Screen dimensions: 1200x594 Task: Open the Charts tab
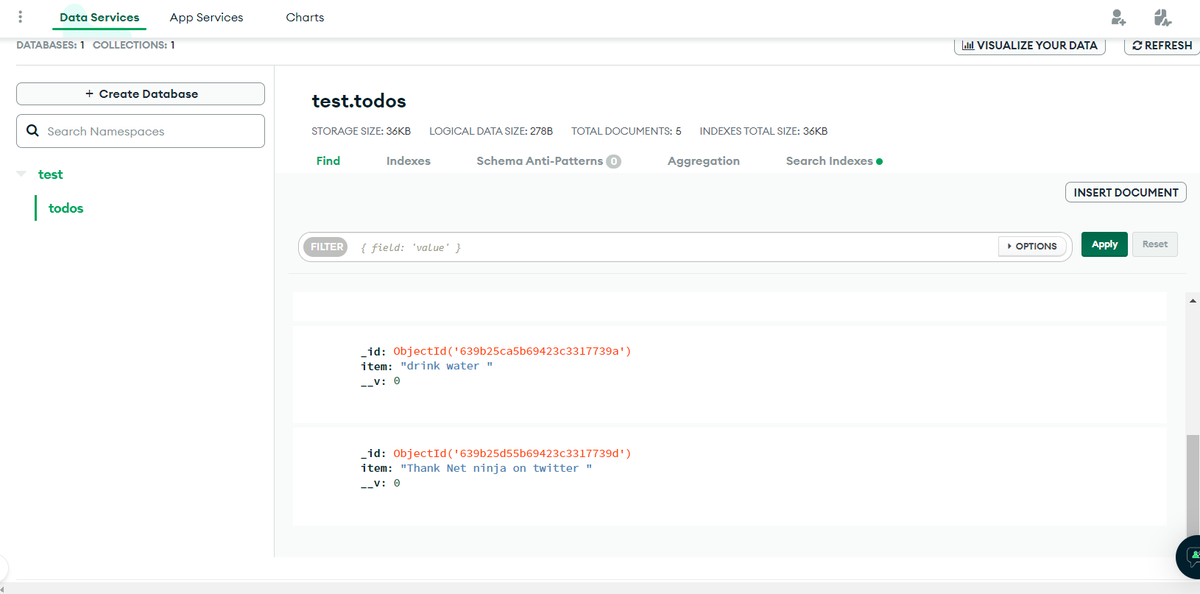click(x=305, y=17)
